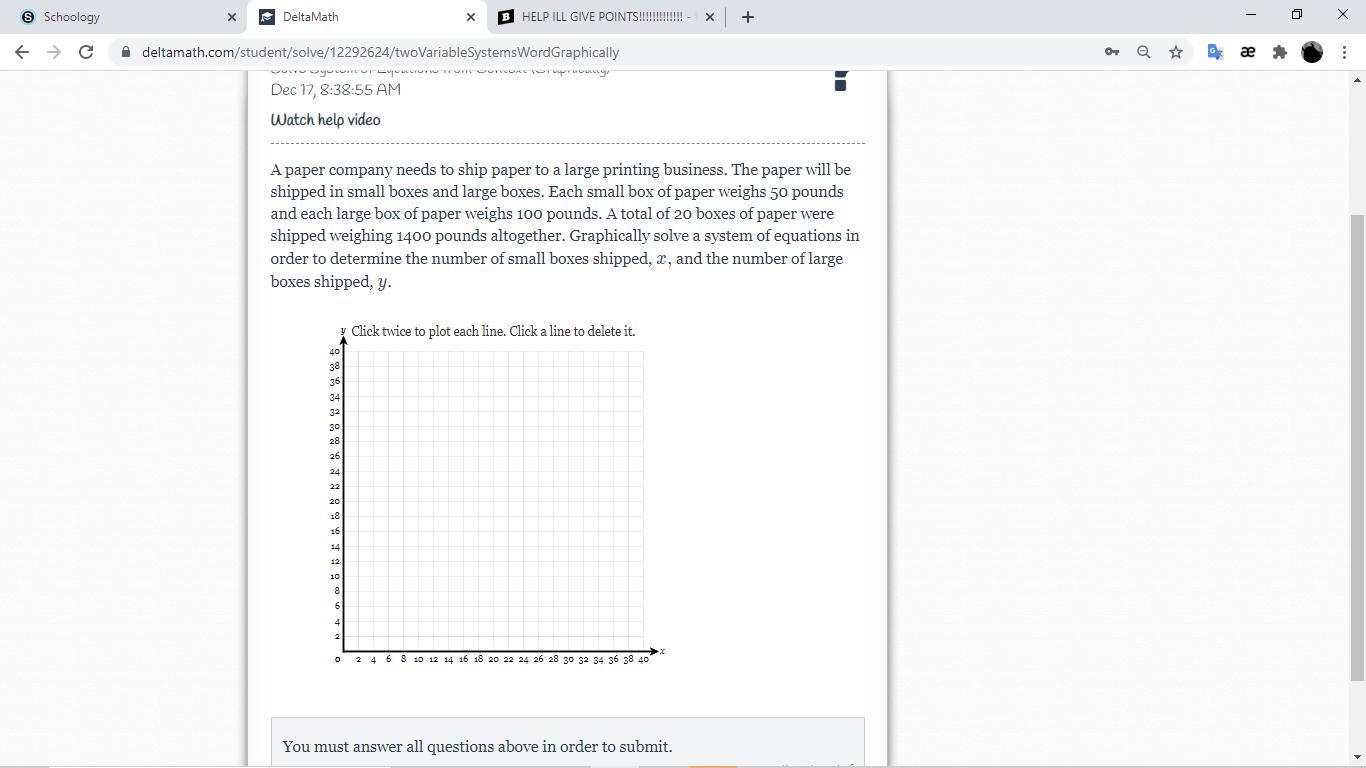
Task: Restore down the Chrome window
Action: 1297,15
